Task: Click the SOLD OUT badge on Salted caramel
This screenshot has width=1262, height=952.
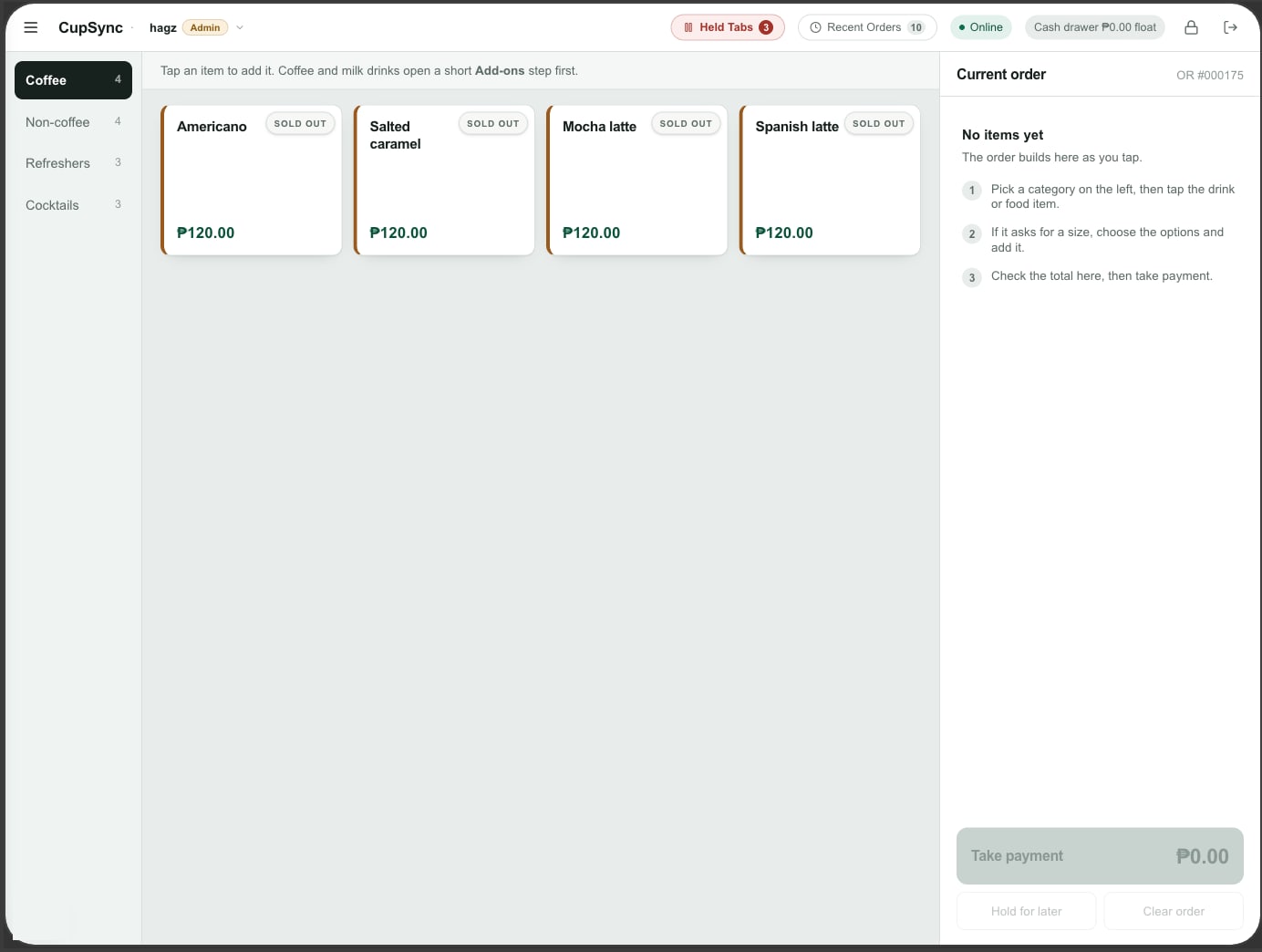Action: [493, 123]
